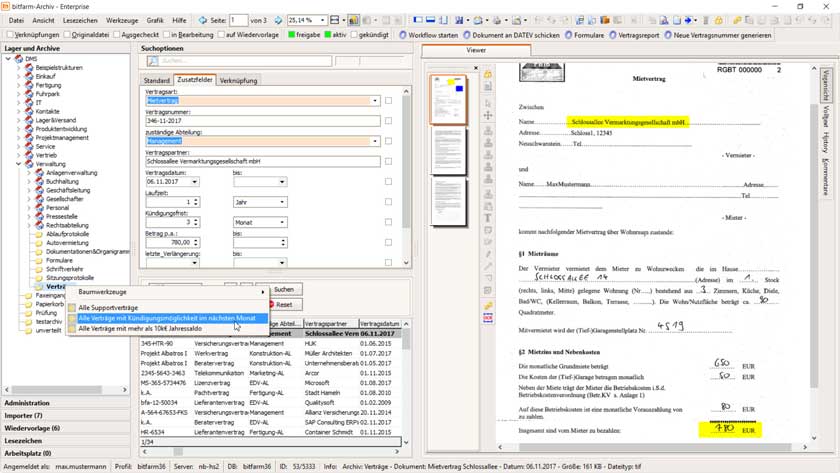Viewport: 840px width, 473px height.
Task: Click the Seite page number field
Action: tap(238, 20)
